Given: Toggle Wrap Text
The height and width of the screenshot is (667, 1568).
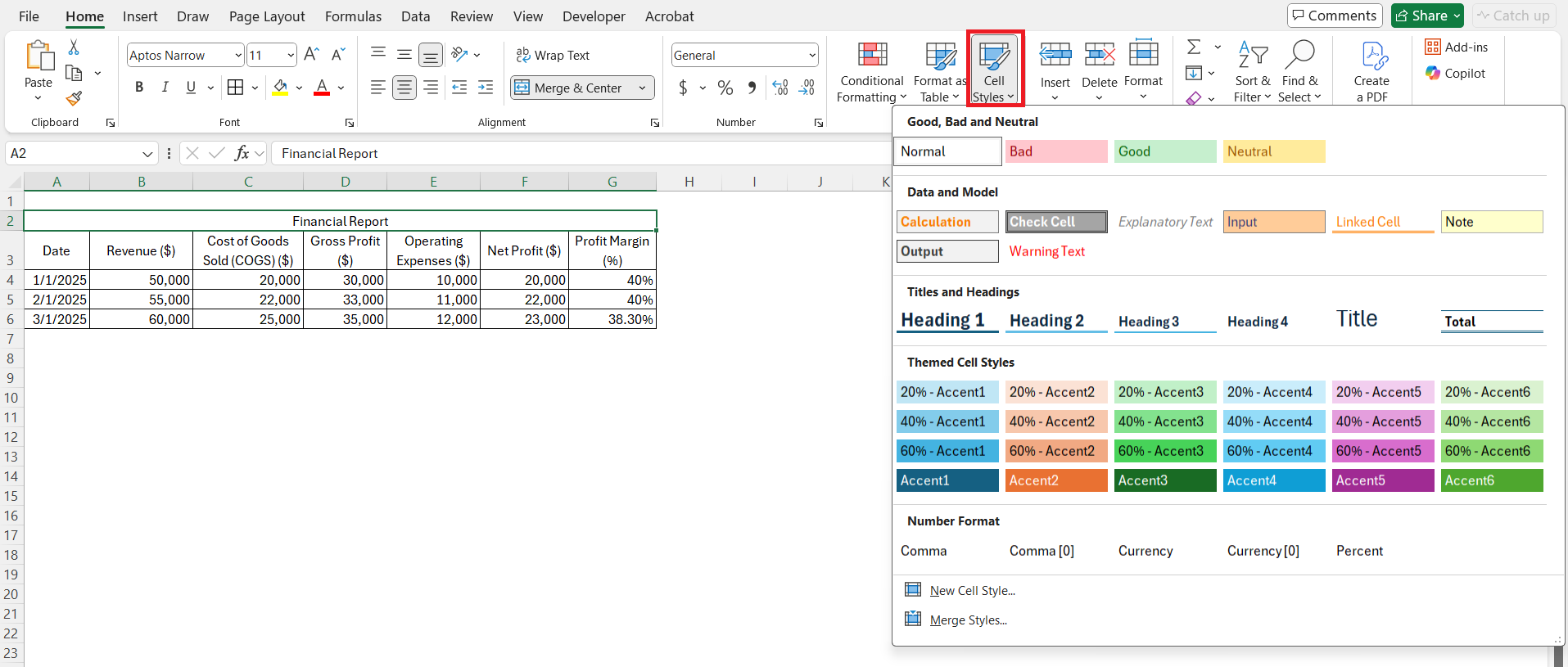Looking at the screenshot, I should [553, 55].
